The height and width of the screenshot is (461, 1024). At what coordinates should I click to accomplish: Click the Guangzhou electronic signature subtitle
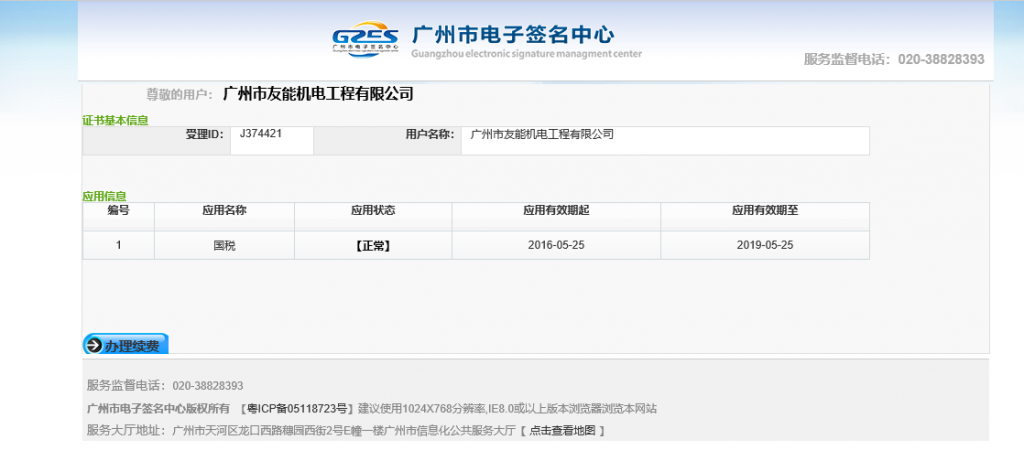(x=526, y=54)
